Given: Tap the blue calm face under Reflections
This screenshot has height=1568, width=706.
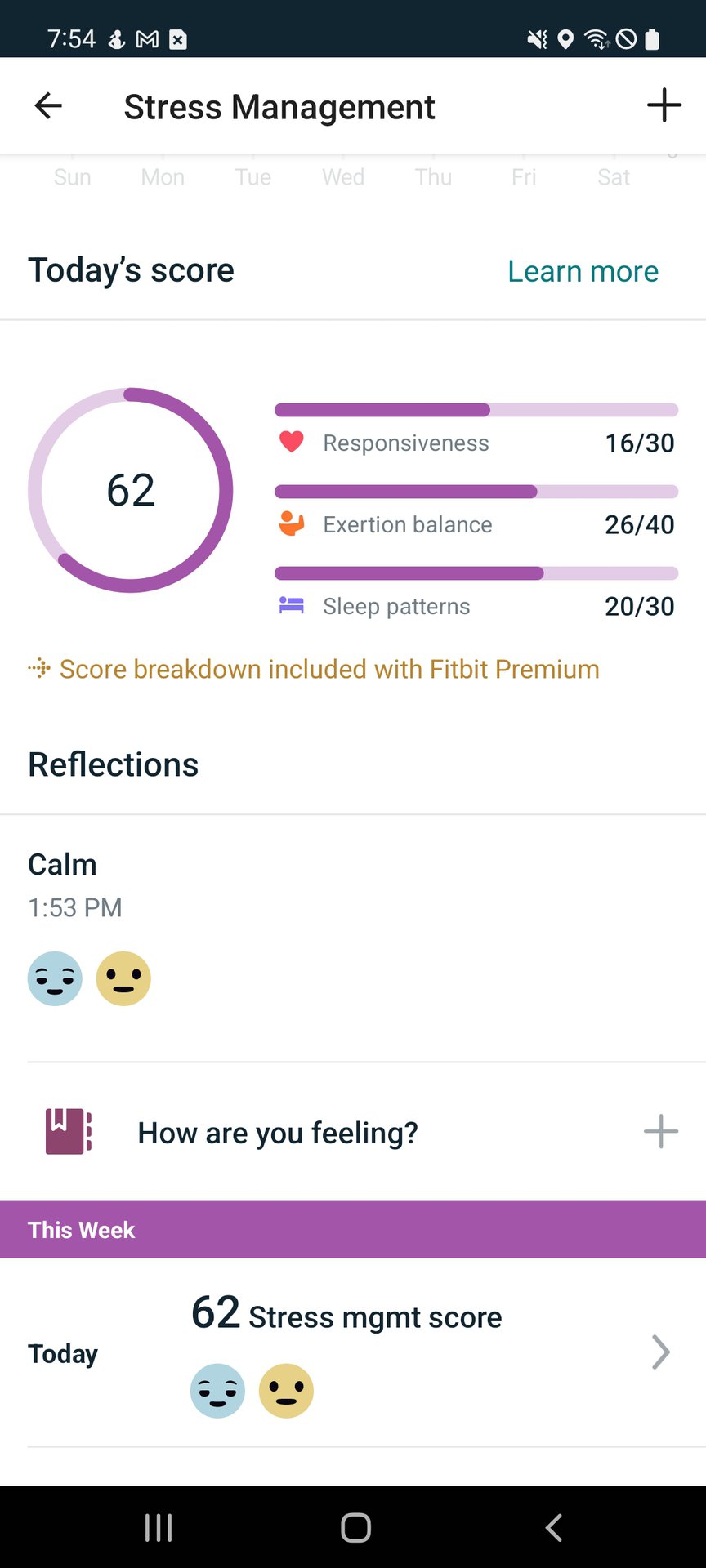Looking at the screenshot, I should (x=55, y=978).
